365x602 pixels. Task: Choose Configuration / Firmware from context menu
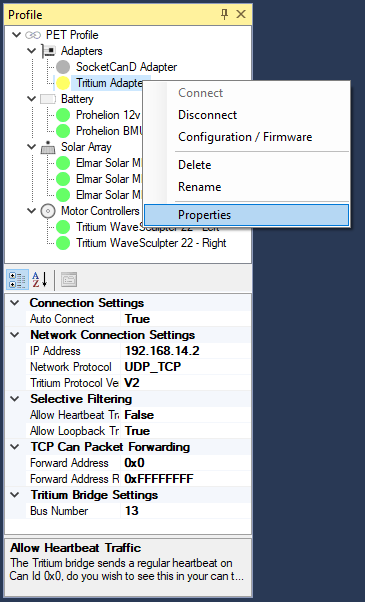click(246, 137)
